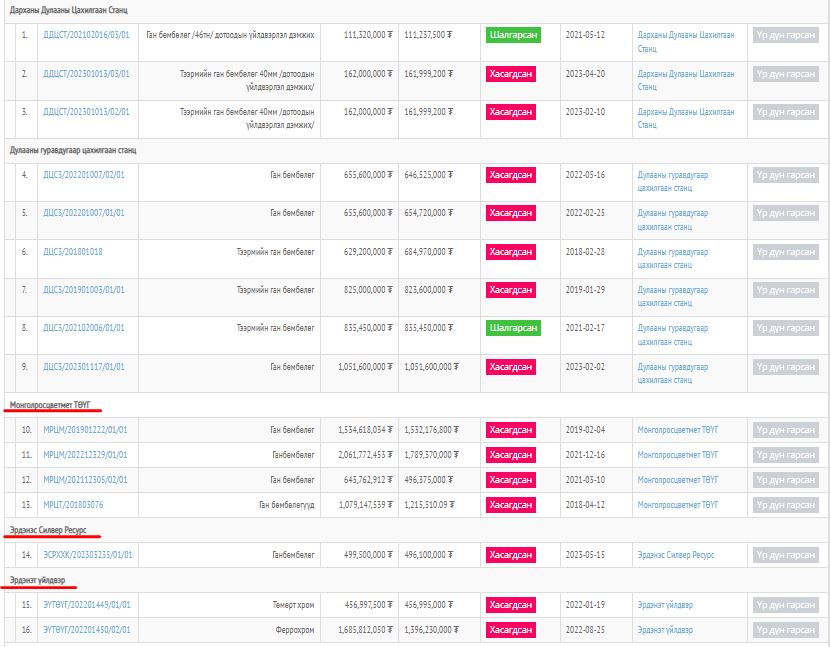
Task: Open tender link ДЦС3/202301117/01/01
Action: click(84, 367)
